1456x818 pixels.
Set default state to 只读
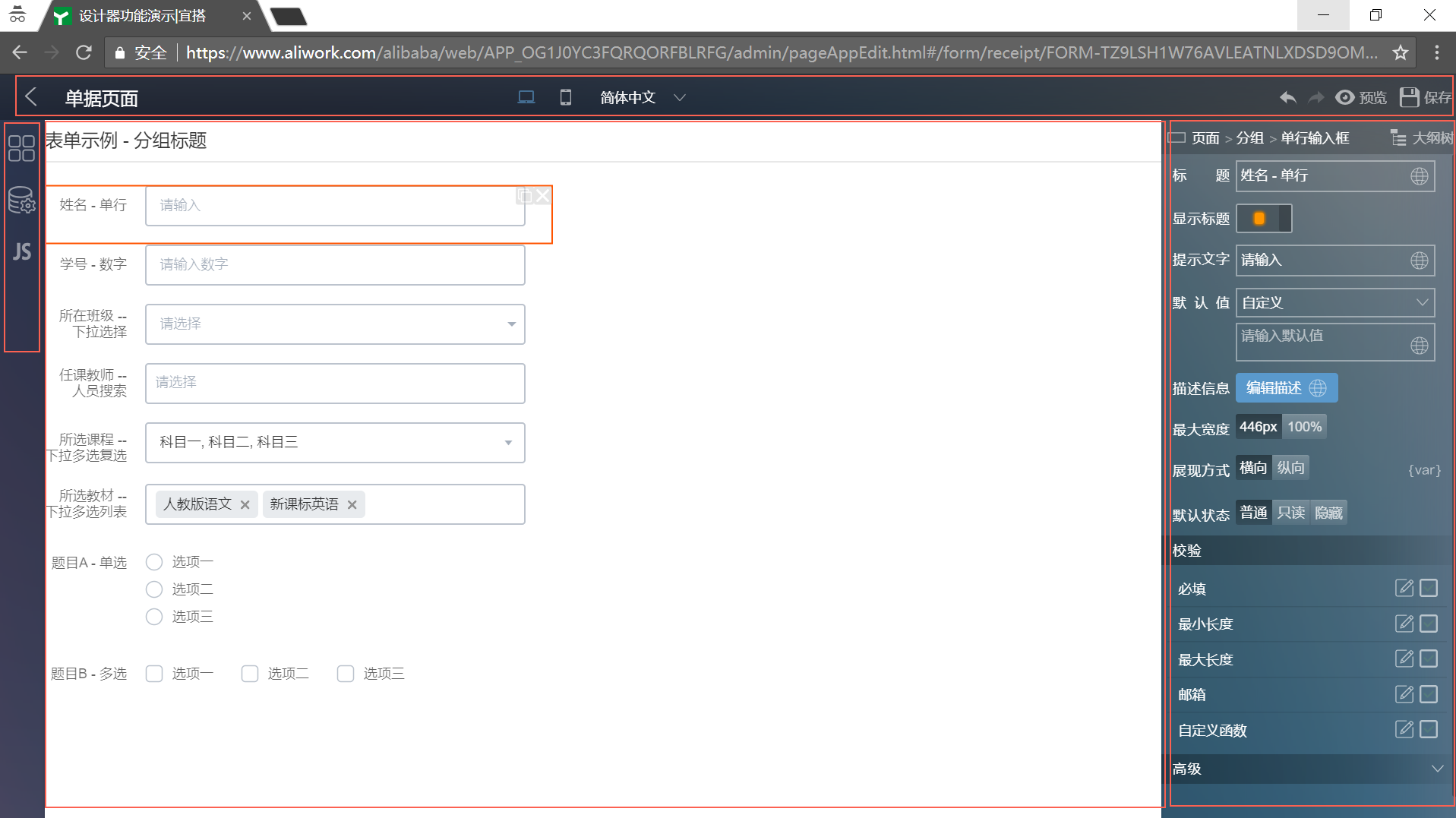(x=1291, y=513)
